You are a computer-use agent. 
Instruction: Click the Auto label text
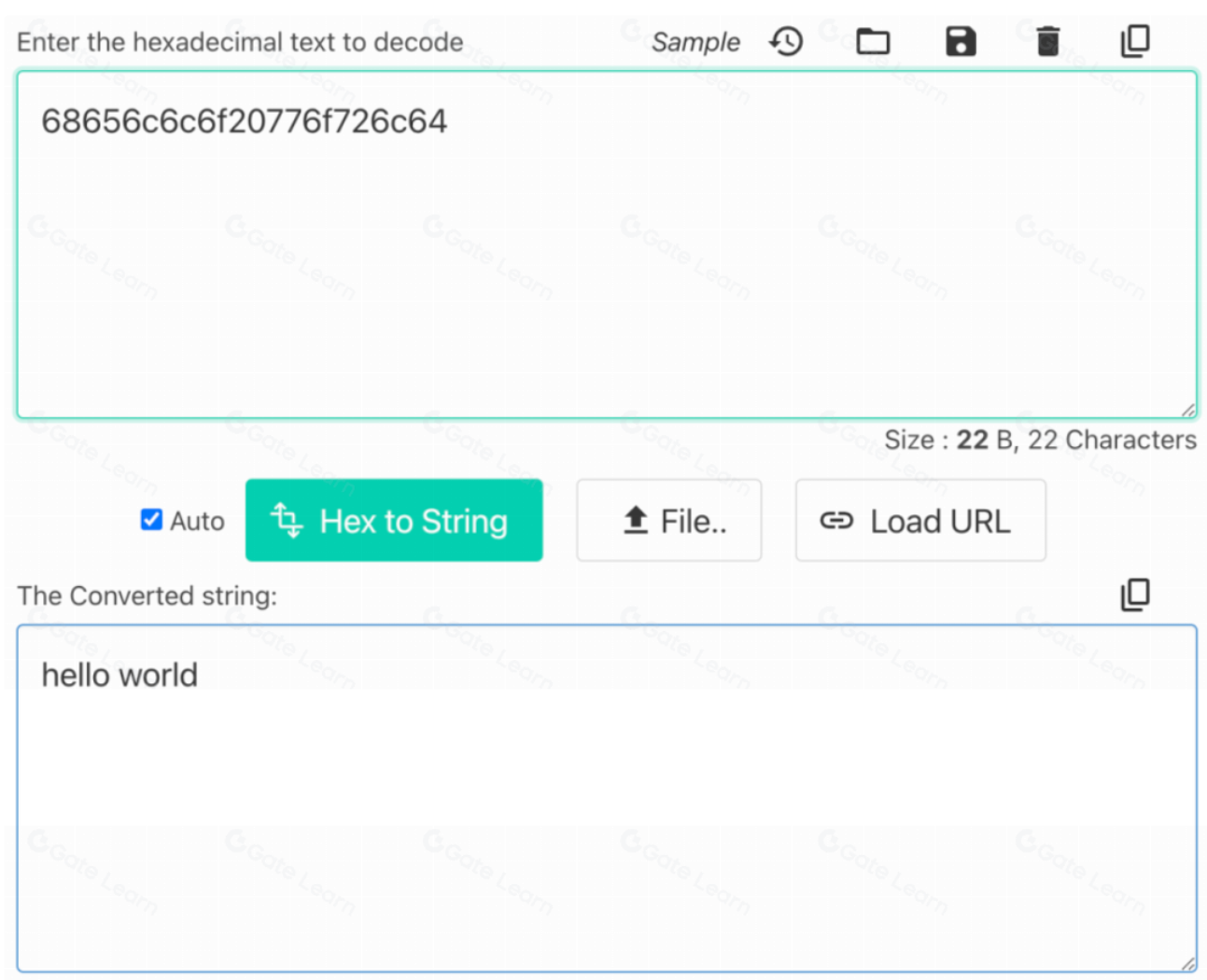pos(197,521)
